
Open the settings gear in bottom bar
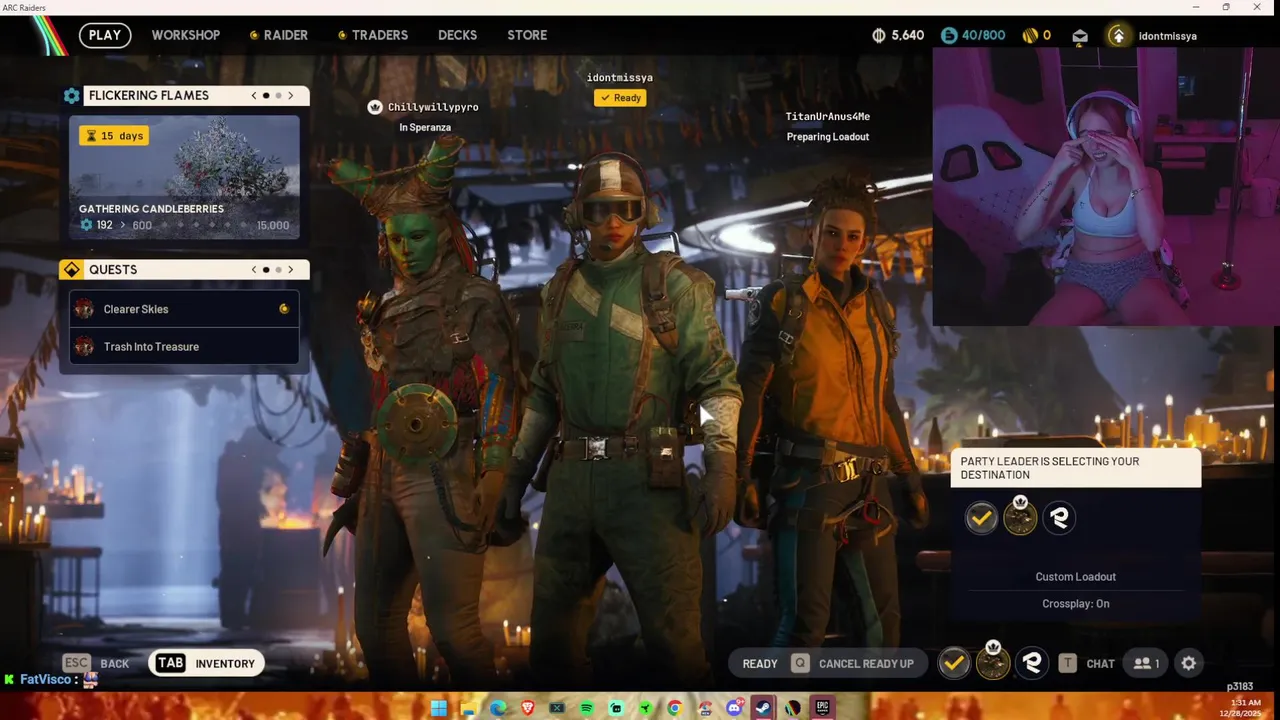tap(1188, 663)
